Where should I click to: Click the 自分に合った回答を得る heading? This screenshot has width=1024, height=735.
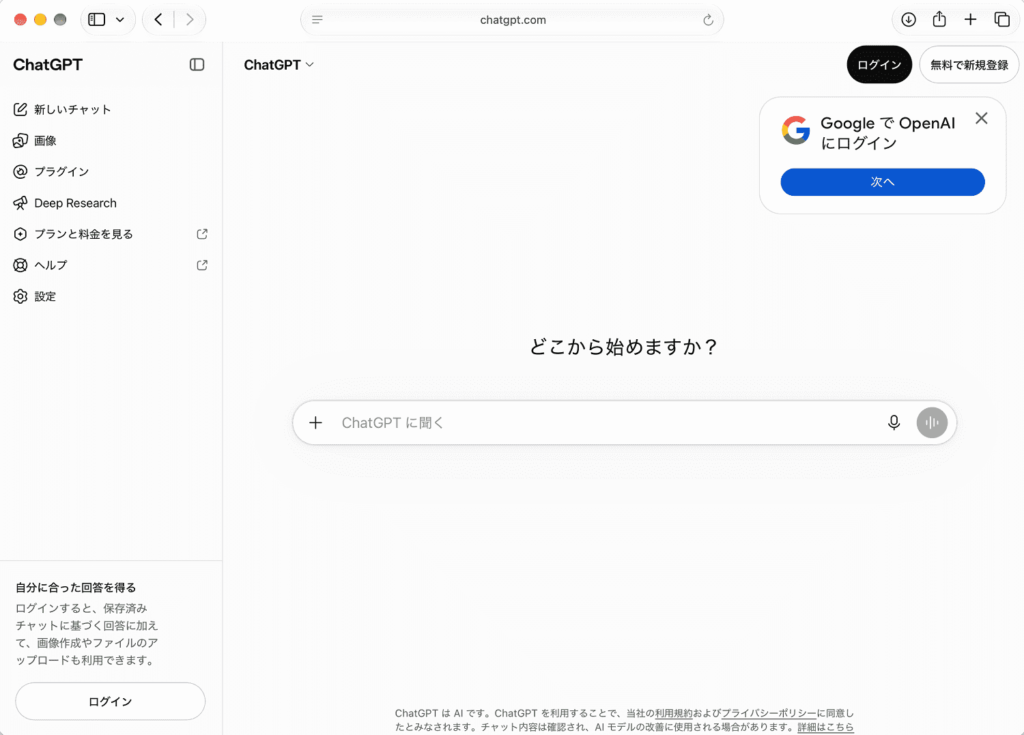pos(76,587)
